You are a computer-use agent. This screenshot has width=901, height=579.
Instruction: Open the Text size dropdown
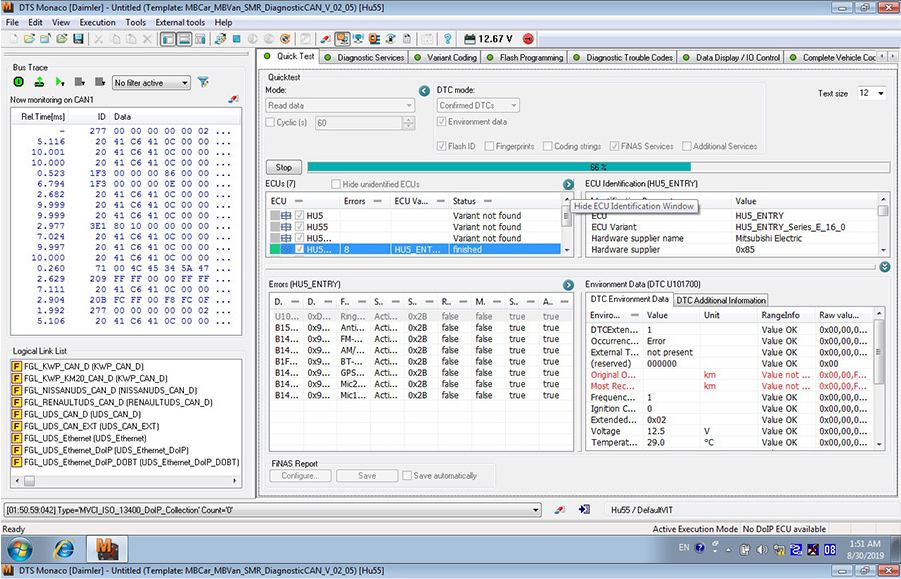pyautogui.click(x=872, y=93)
